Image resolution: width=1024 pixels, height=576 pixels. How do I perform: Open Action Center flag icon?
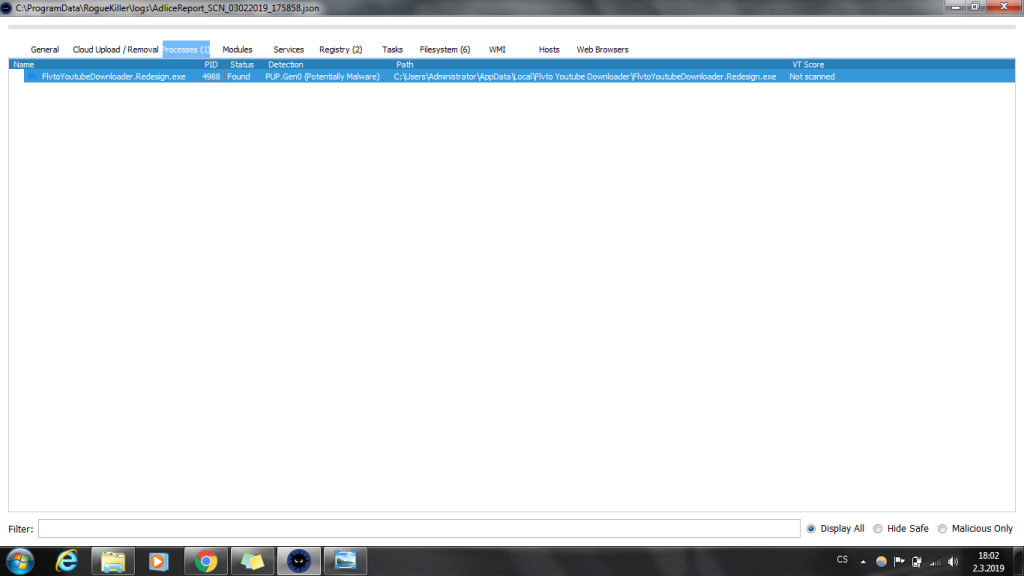(899, 562)
